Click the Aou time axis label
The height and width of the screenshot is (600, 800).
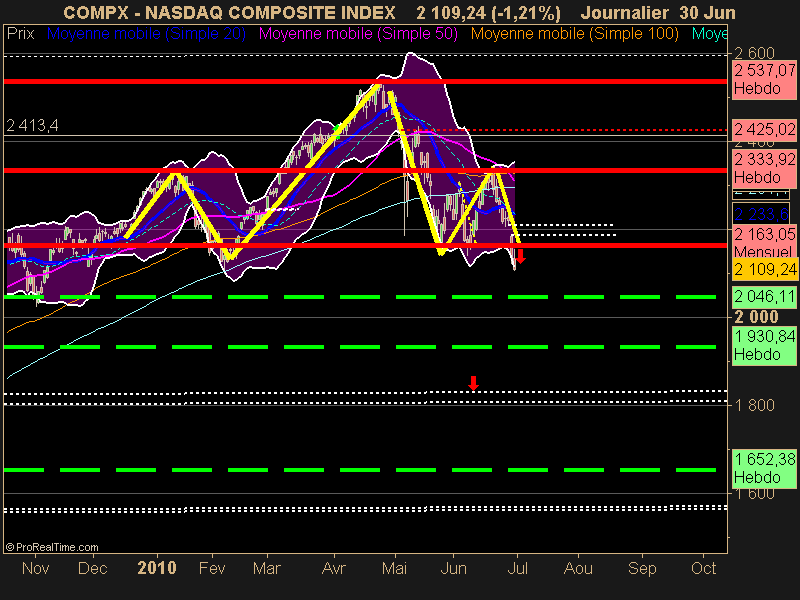click(578, 568)
